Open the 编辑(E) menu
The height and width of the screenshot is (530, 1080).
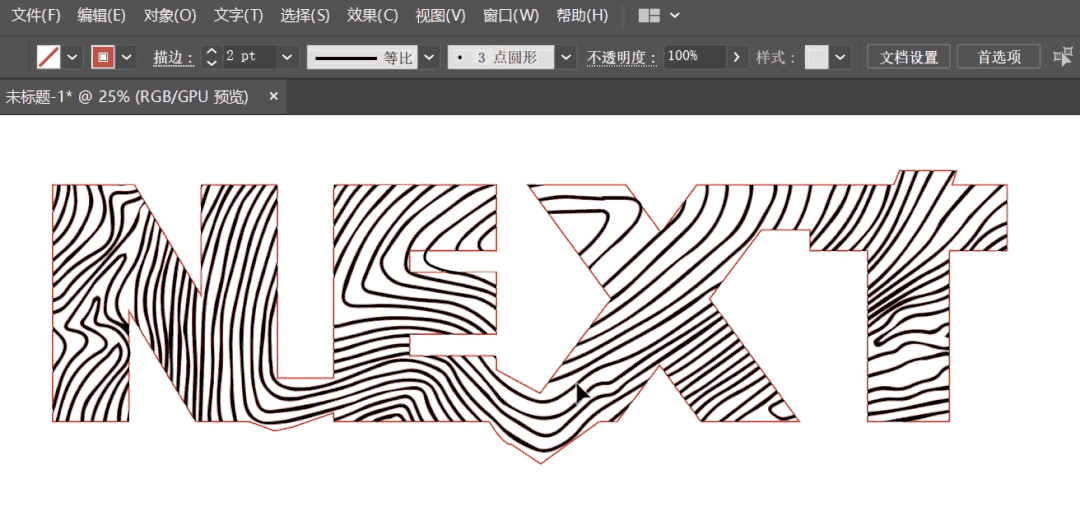click(101, 15)
